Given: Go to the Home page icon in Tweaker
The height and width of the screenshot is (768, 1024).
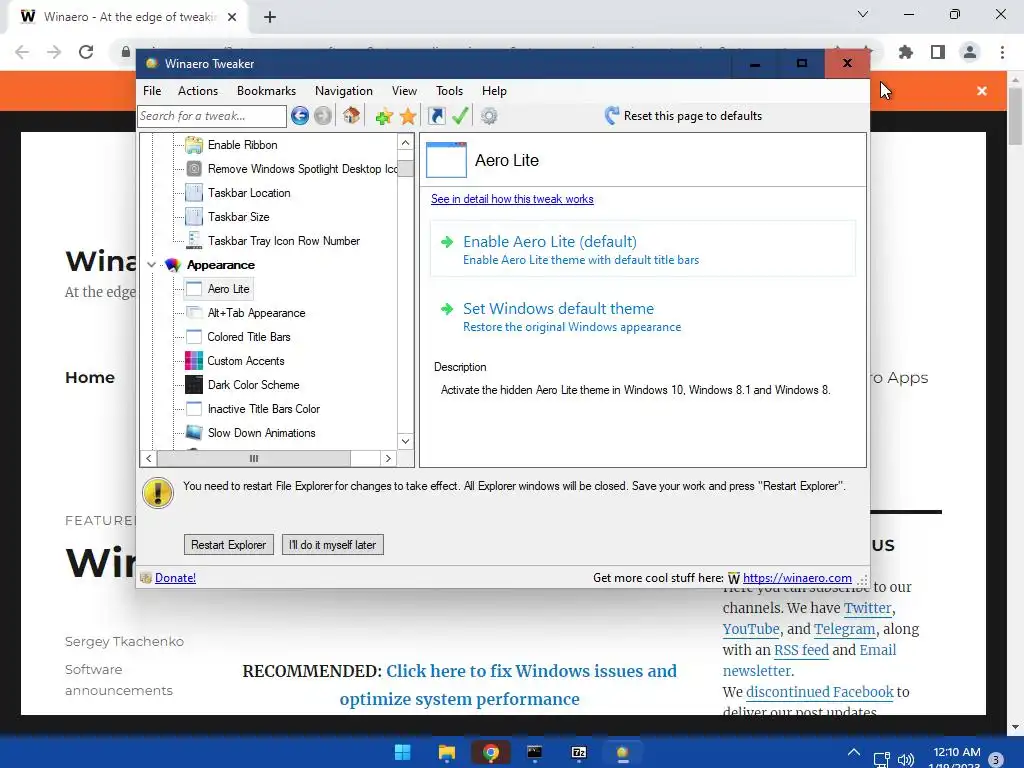Looking at the screenshot, I should 351,116.
